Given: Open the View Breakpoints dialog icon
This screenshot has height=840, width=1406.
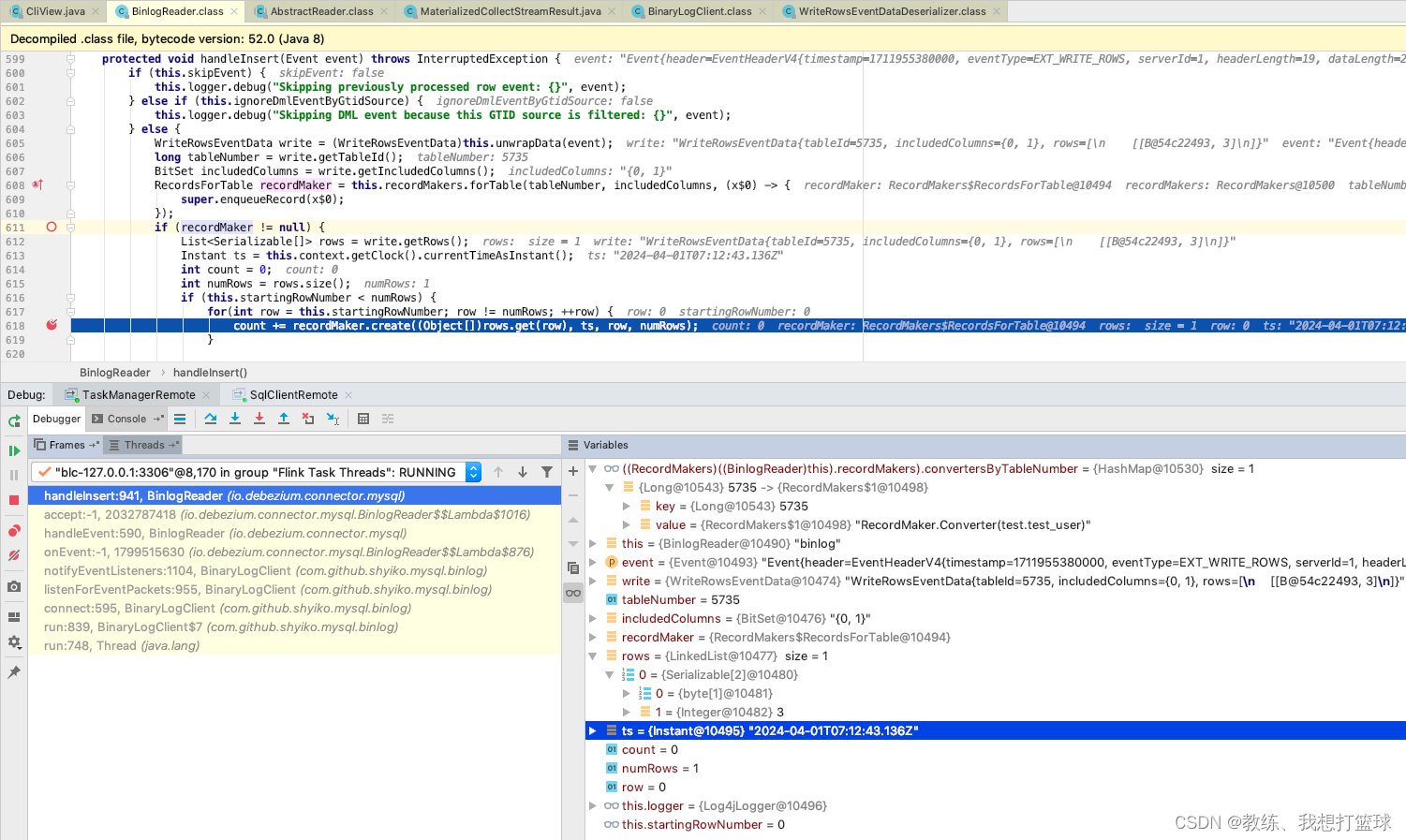Looking at the screenshot, I should point(14,531).
